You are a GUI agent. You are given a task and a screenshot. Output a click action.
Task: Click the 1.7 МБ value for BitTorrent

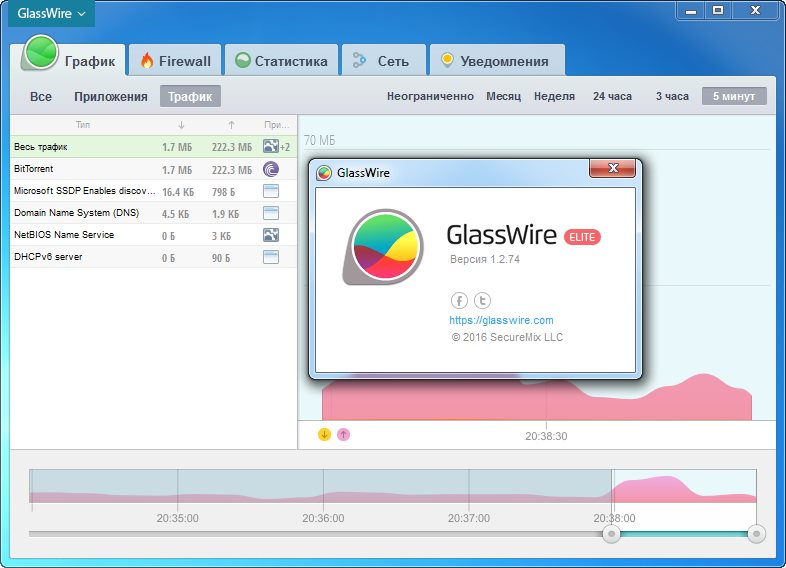point(177,170)
